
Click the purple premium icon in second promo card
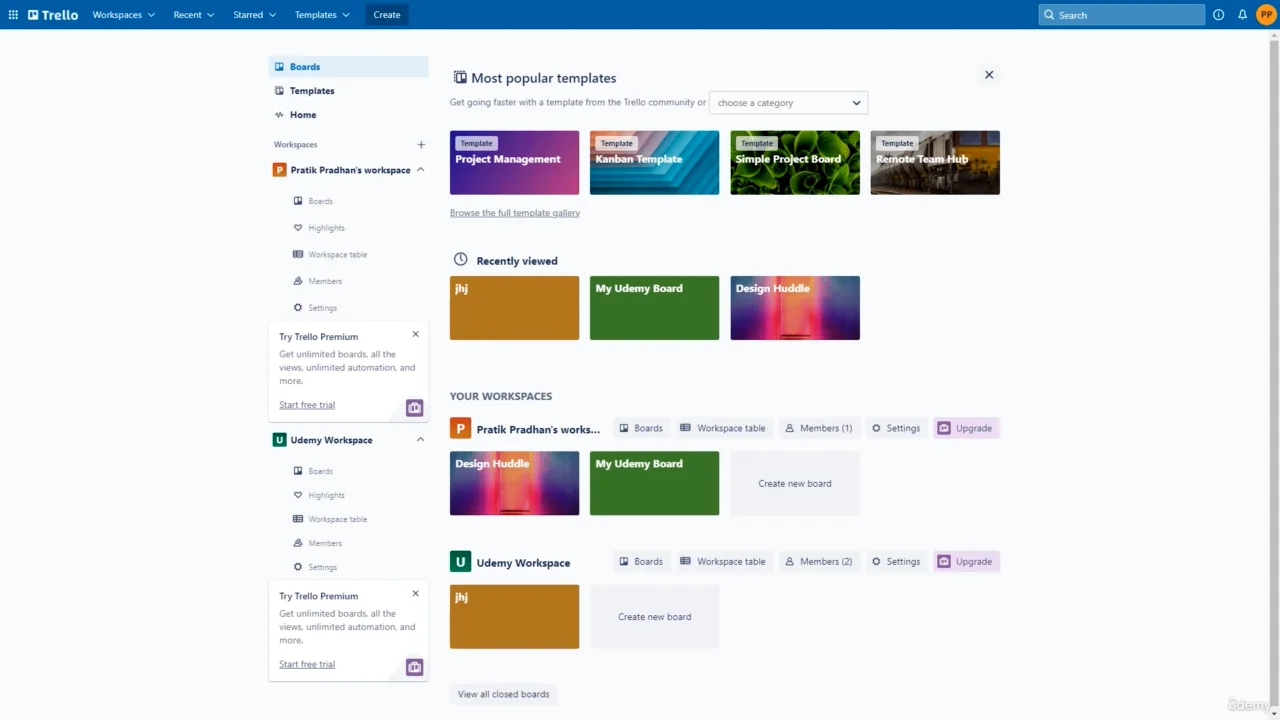click(414, 667)
